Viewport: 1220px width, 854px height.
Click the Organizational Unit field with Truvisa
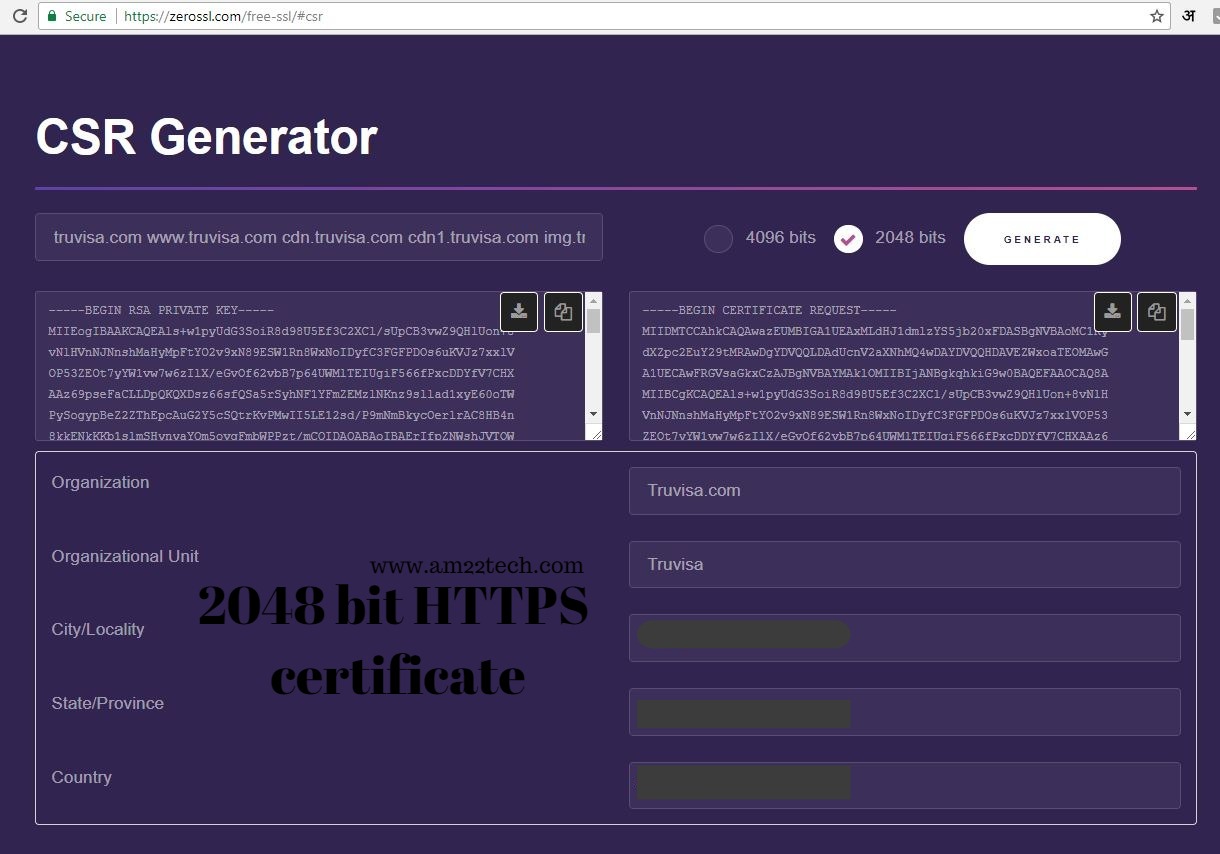click(905, 564)
